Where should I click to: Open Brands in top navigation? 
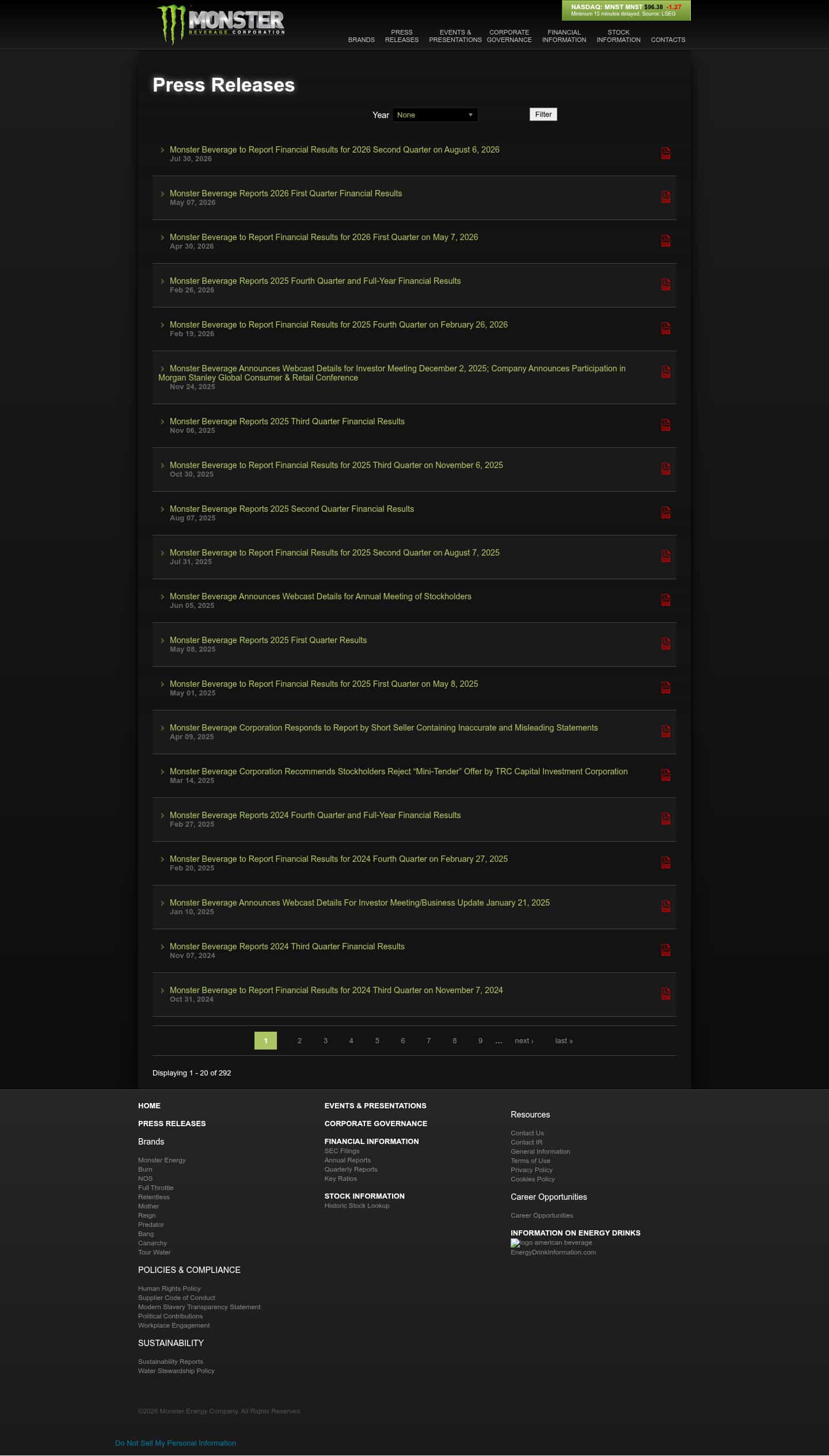click(x=361, y=40)
